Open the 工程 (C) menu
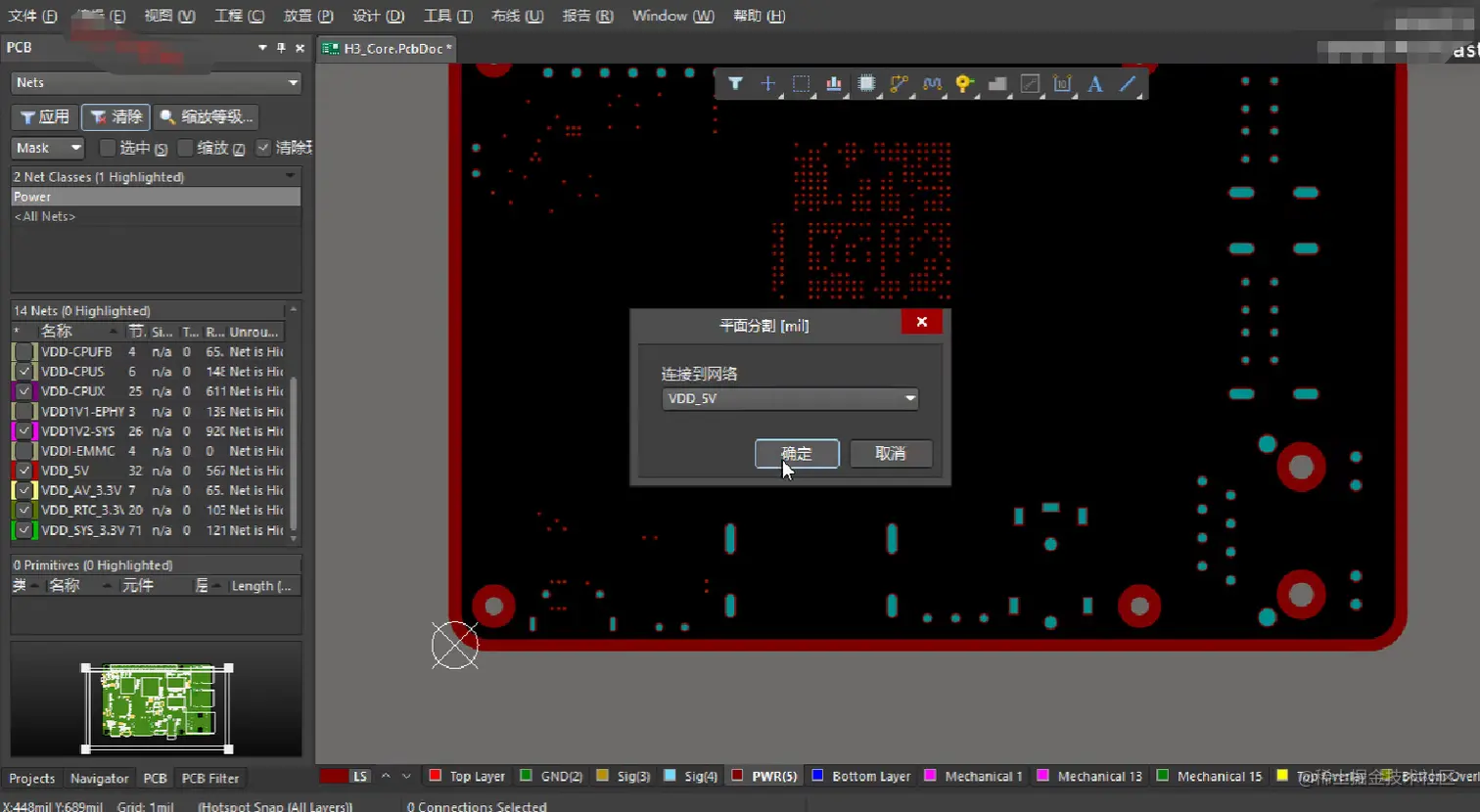 [239, 16]
